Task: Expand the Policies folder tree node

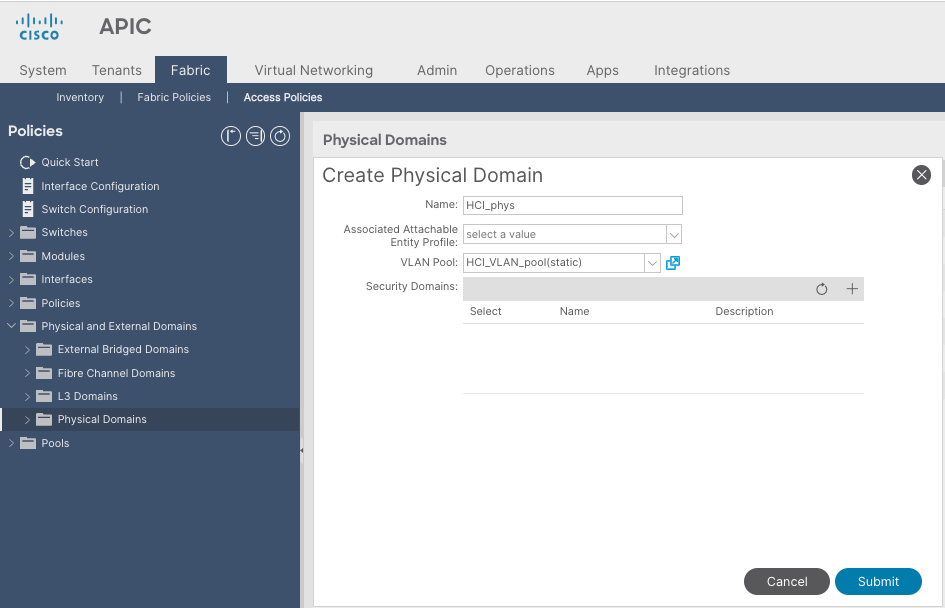Action: 11,303
